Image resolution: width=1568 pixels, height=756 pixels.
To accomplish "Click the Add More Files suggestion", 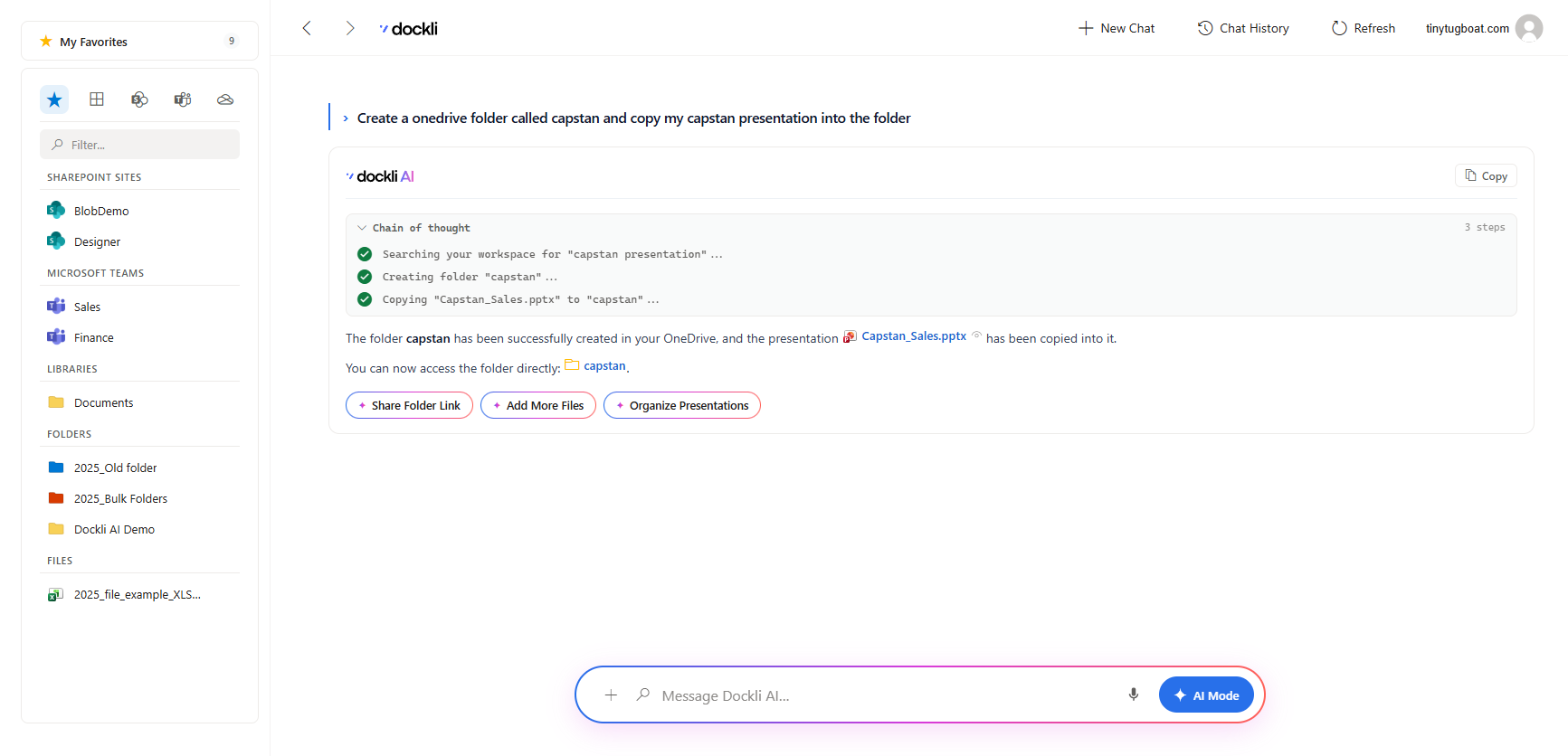I will click(x=538, y=405).
